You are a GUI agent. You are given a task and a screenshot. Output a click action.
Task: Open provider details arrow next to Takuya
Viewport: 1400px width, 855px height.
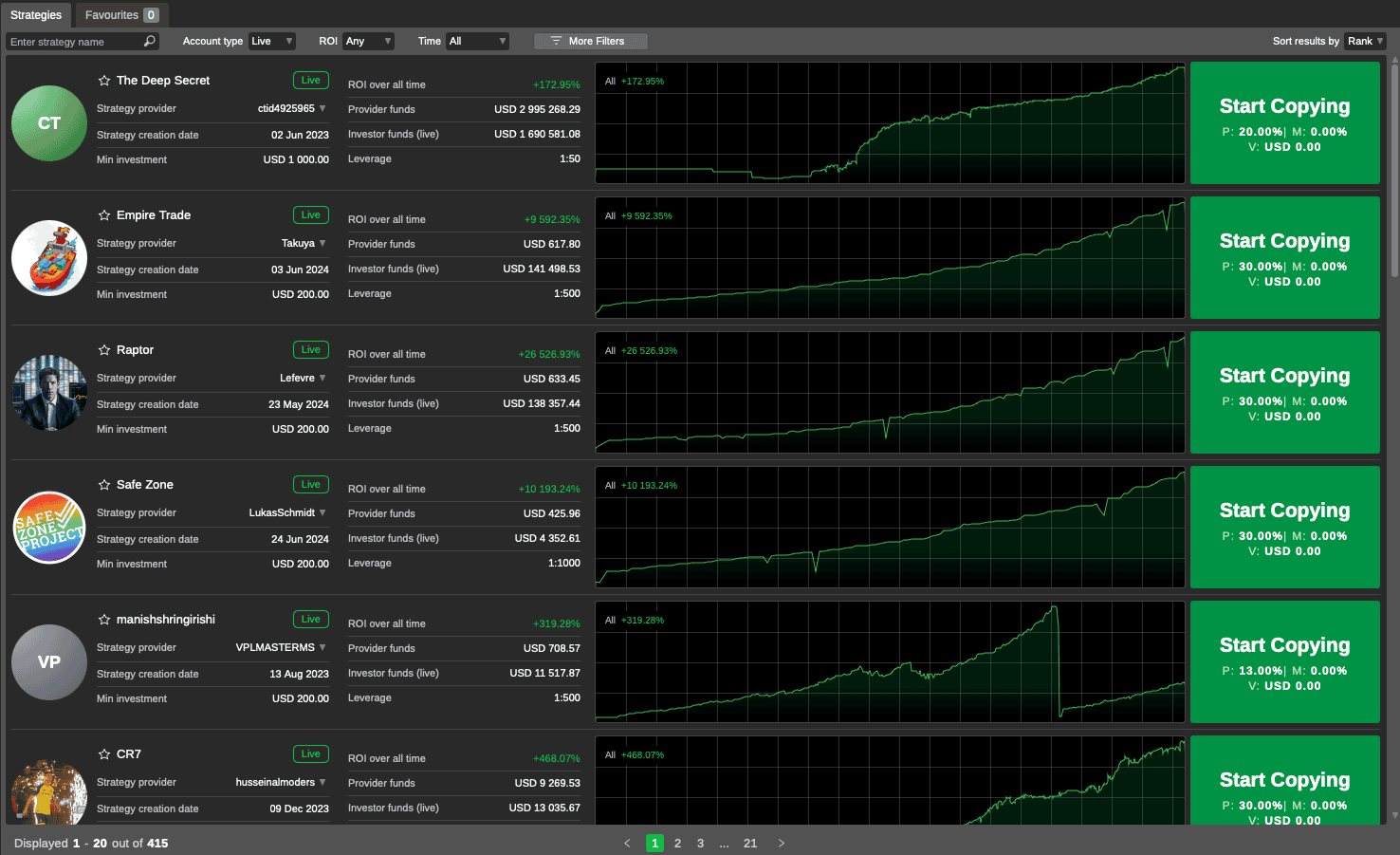pos(323,243)
